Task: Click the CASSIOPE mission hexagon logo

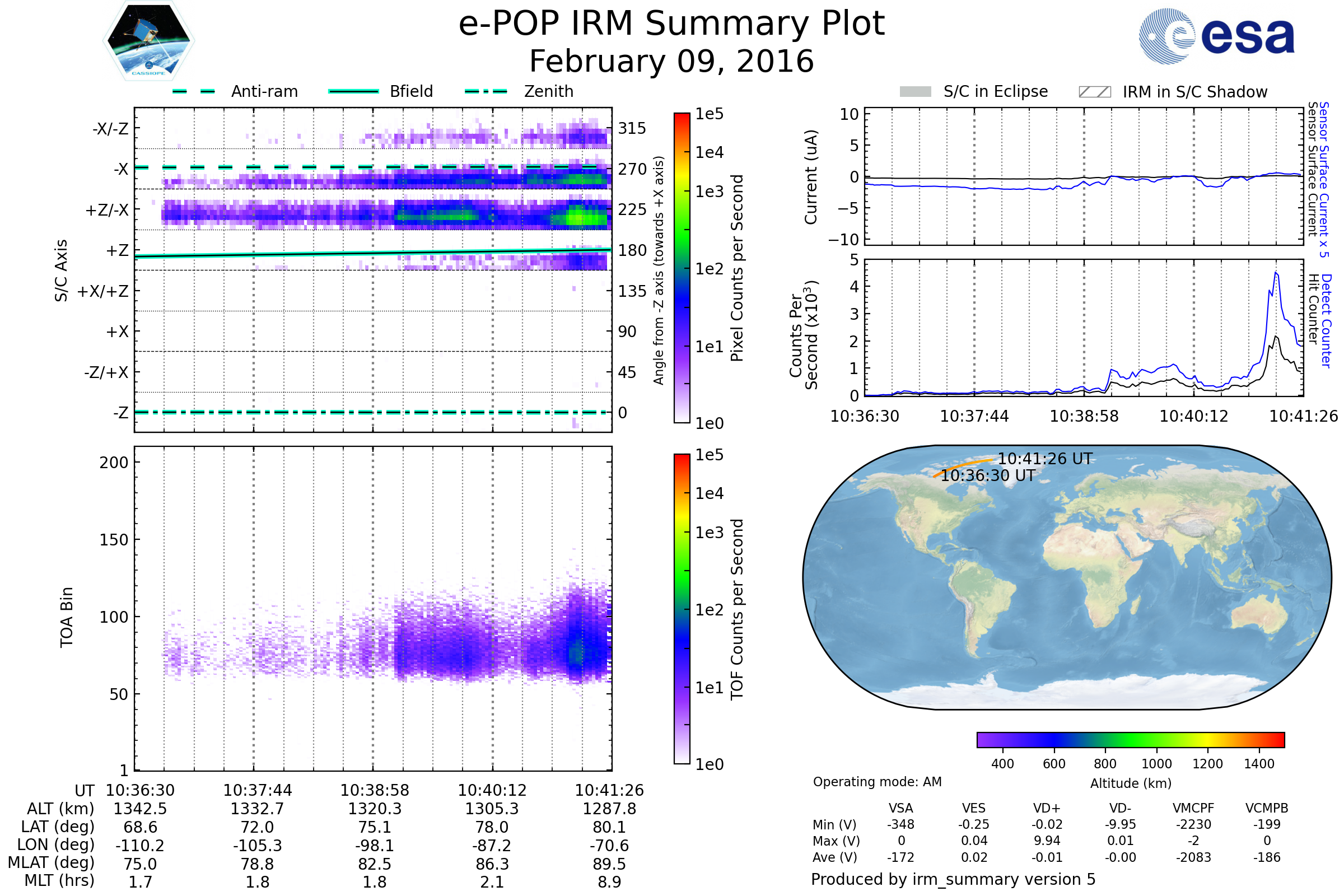Action: (148, 41)
